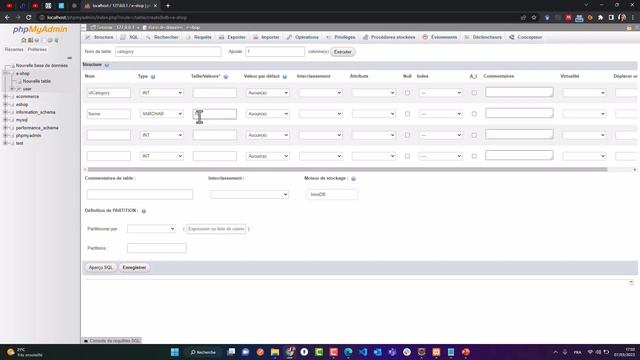
Task: Show hidden system tray icons chevron
Action: [556, 352]
